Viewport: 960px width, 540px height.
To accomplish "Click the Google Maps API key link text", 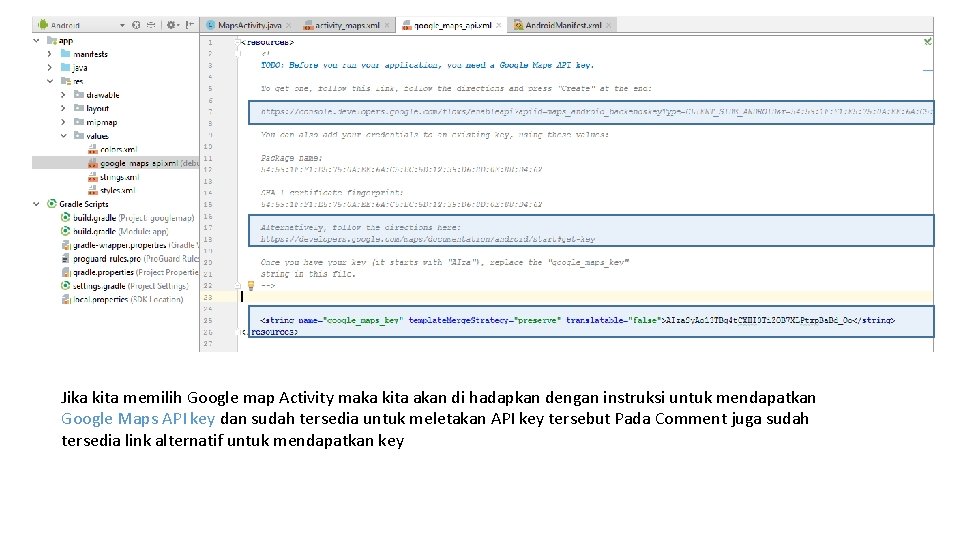I will click(138, 419).
